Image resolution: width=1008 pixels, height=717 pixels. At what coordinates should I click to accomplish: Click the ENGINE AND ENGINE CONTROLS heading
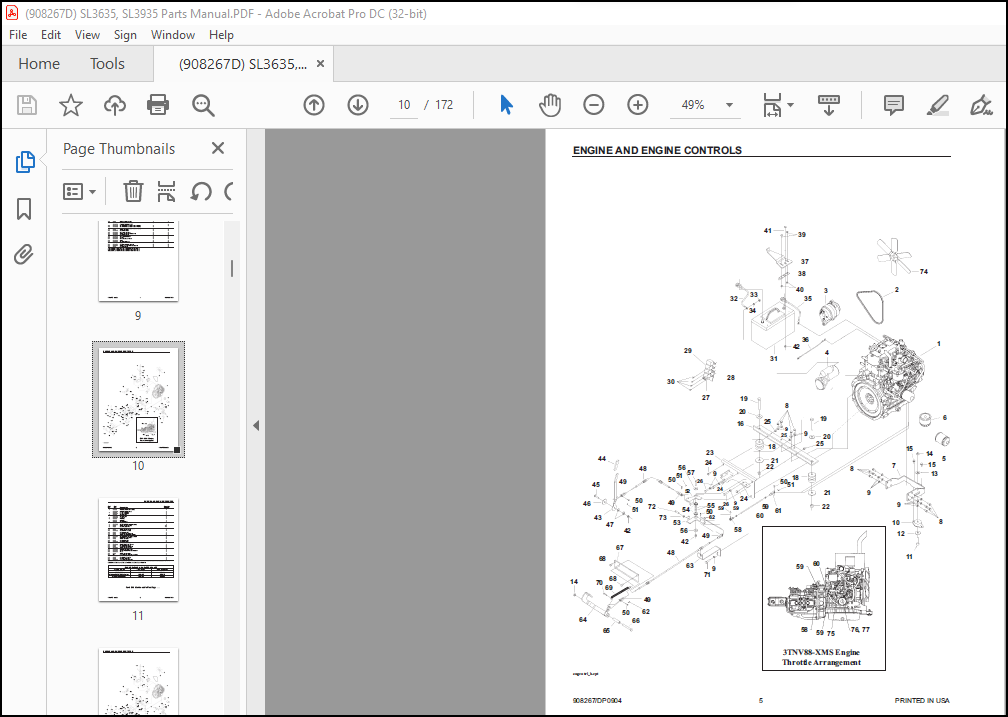657,150
